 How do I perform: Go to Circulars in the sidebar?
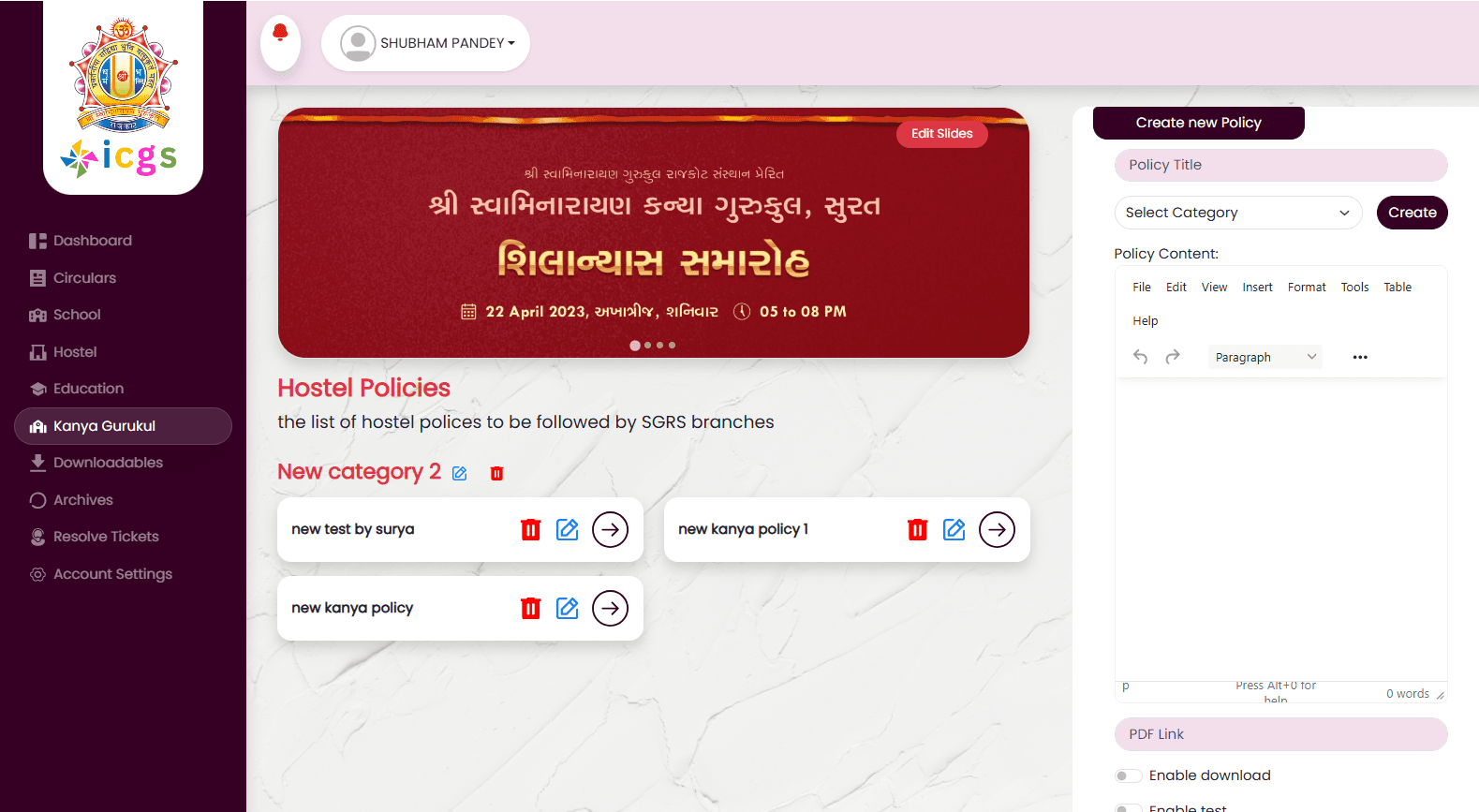tap(84, 278)
